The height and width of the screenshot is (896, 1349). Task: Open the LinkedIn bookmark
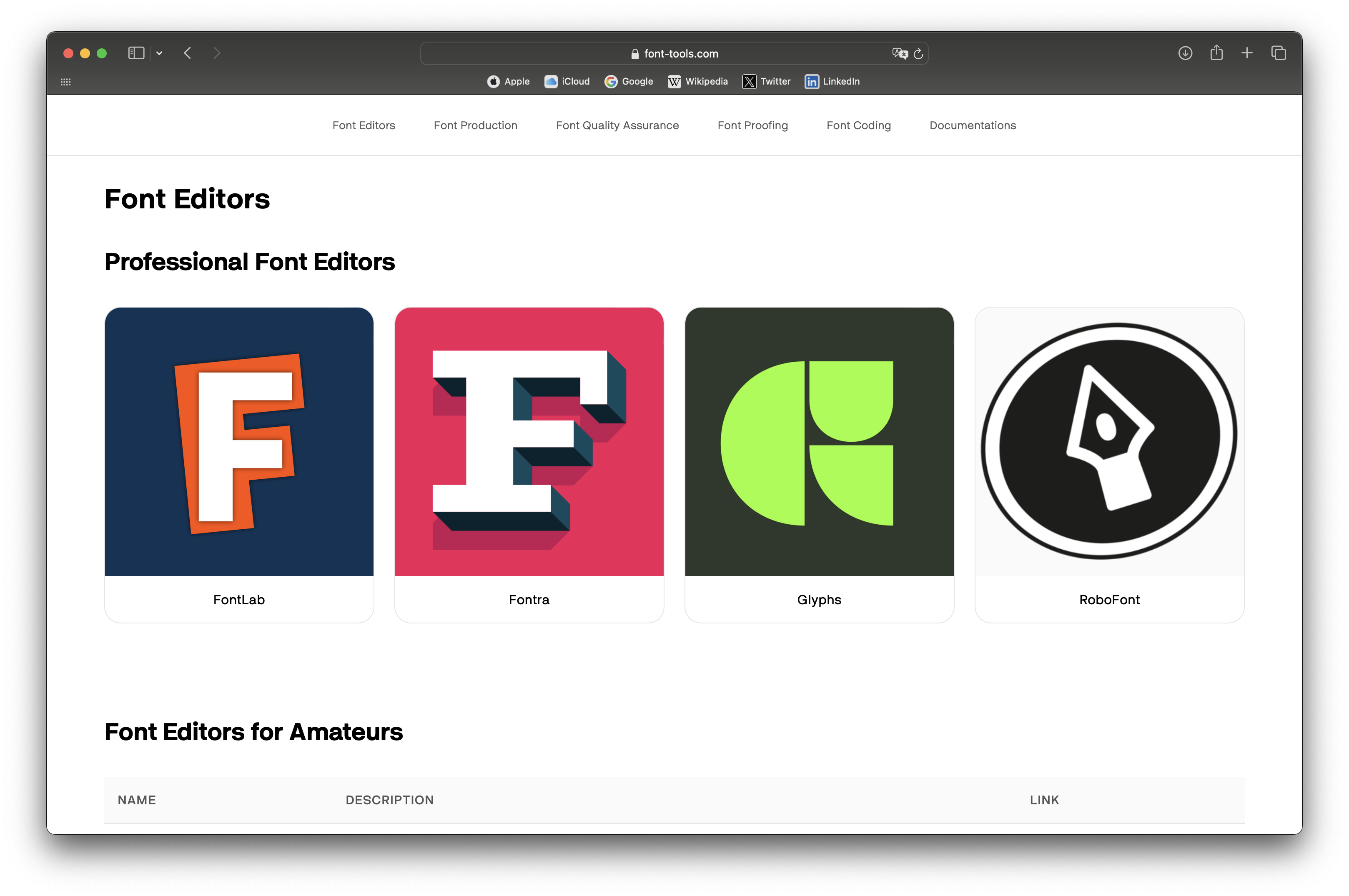[832, 82]
